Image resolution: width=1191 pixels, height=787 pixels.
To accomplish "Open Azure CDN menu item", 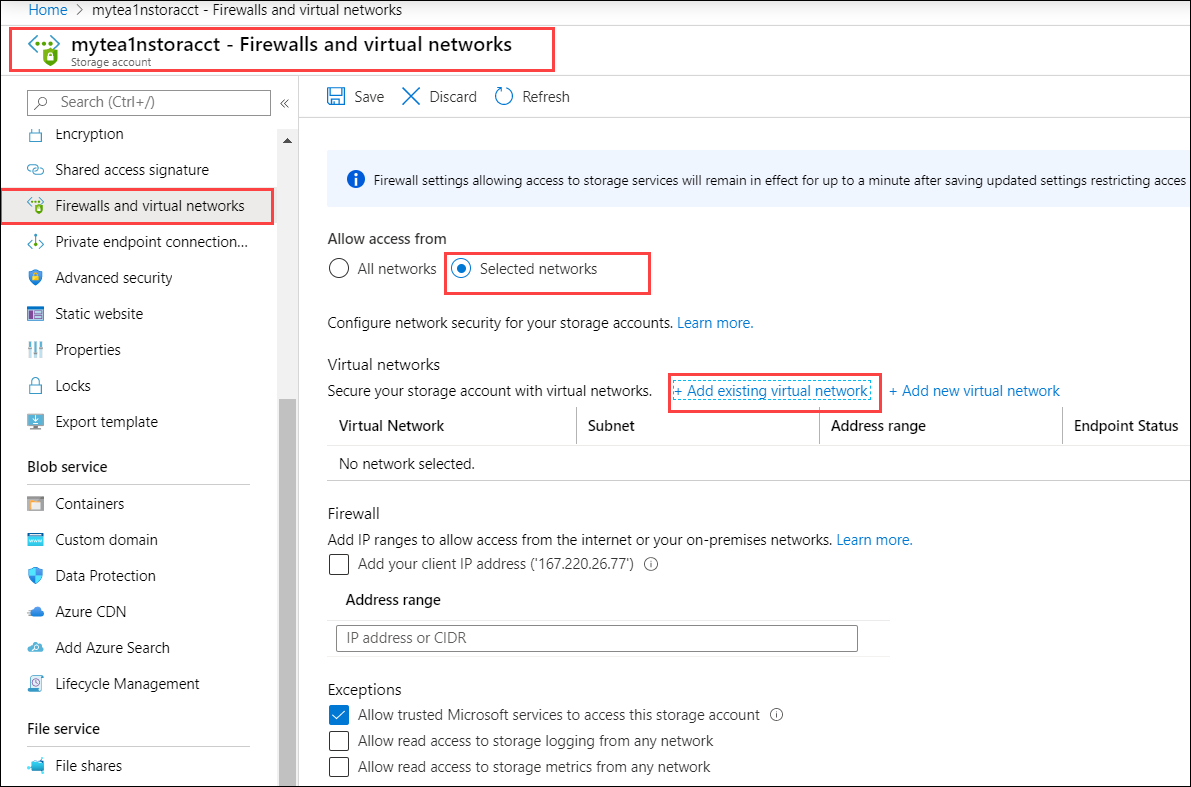I will [90, 612].
